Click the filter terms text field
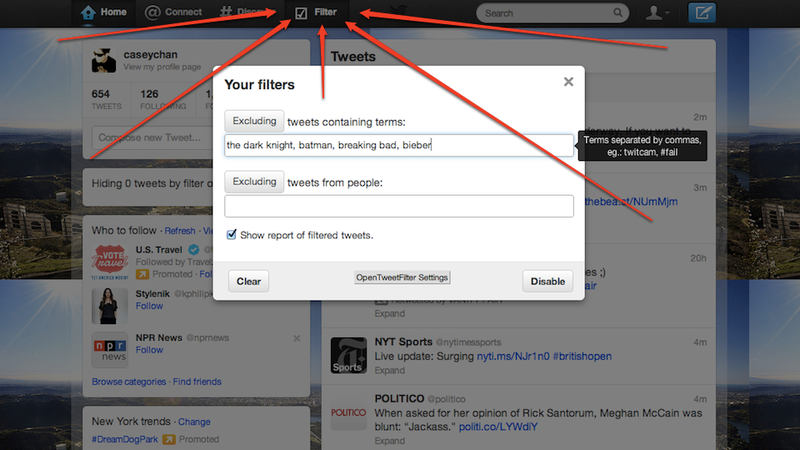This screenshot has height=450, width=800. click(399, 145)
